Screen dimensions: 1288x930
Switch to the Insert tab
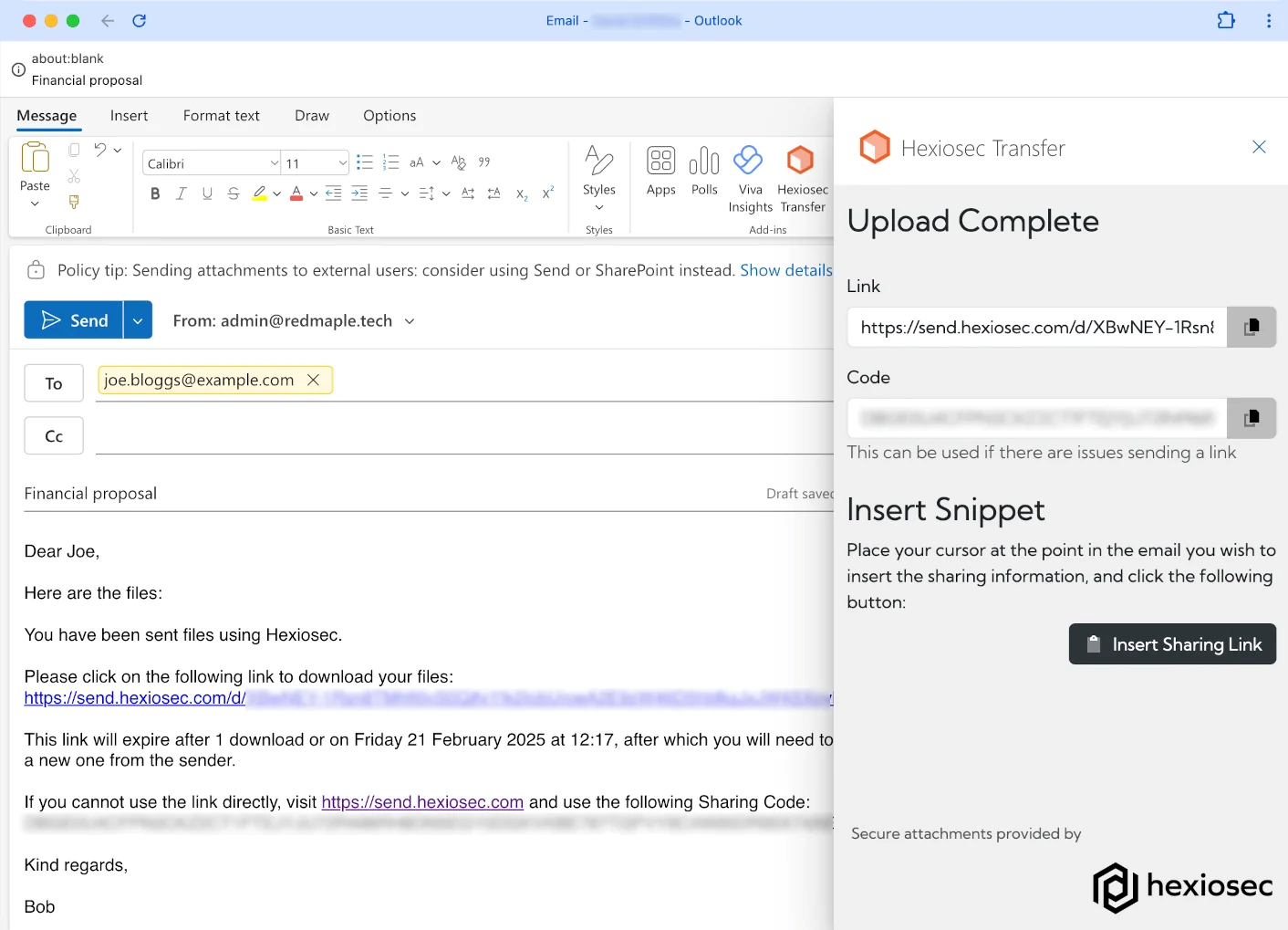click(x=130, y=116)
